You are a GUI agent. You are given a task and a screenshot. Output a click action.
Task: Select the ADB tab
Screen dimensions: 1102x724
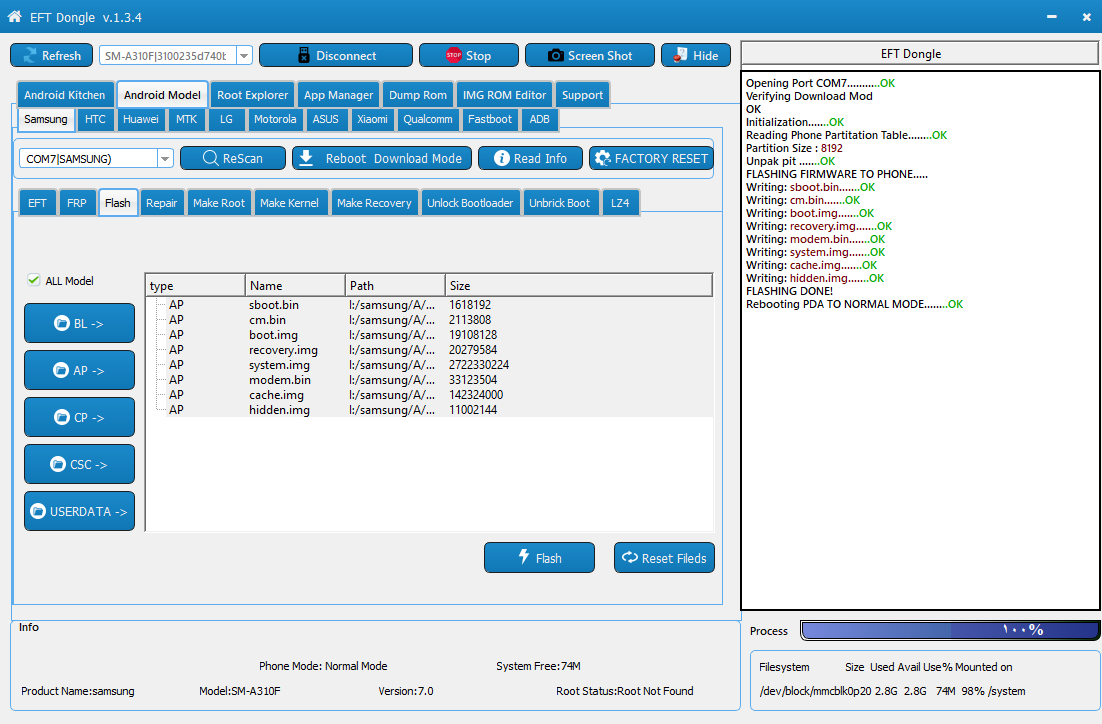click(539, 119)
